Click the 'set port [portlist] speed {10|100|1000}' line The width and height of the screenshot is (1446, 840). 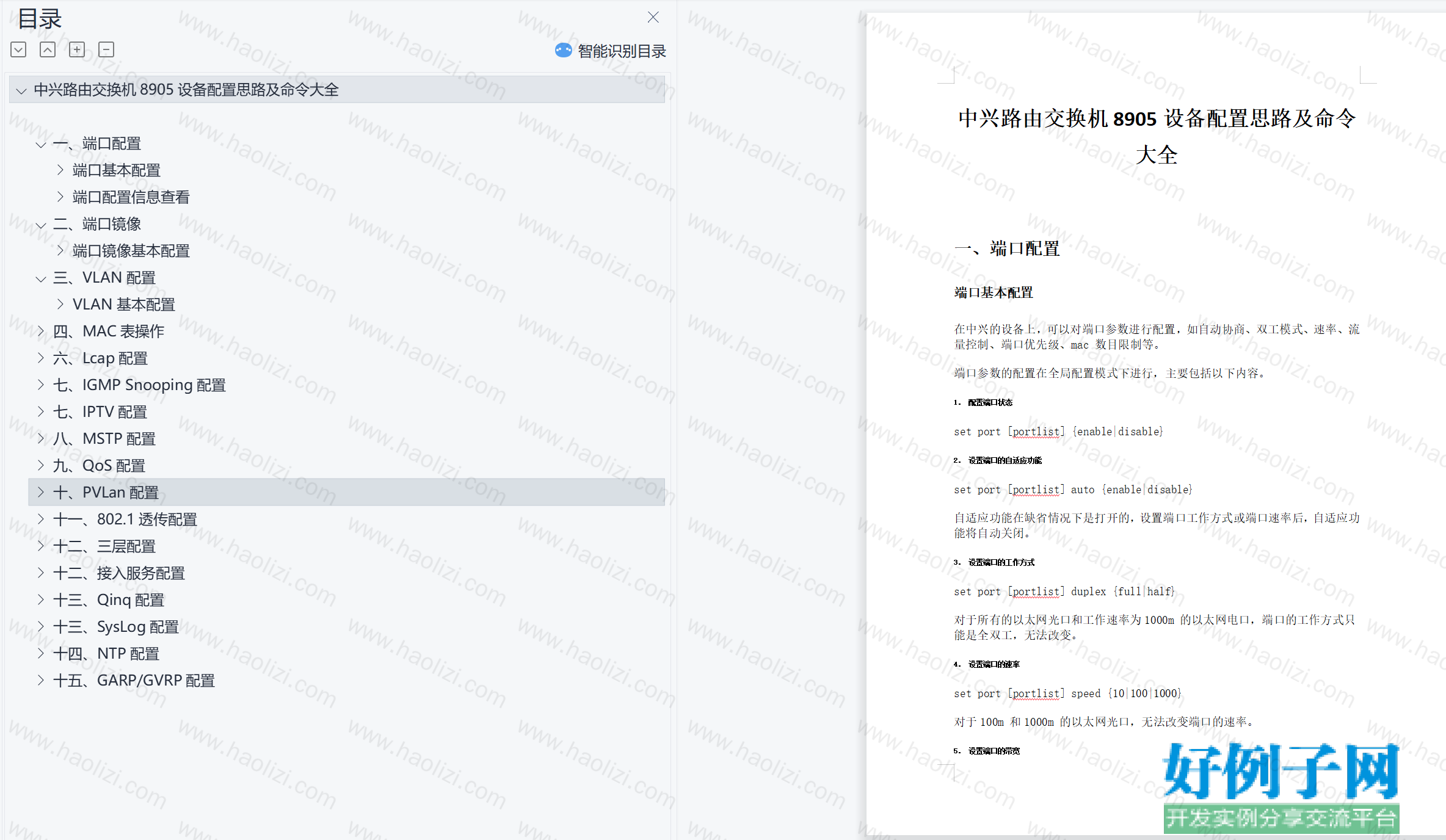click(x=1067, y=693)
